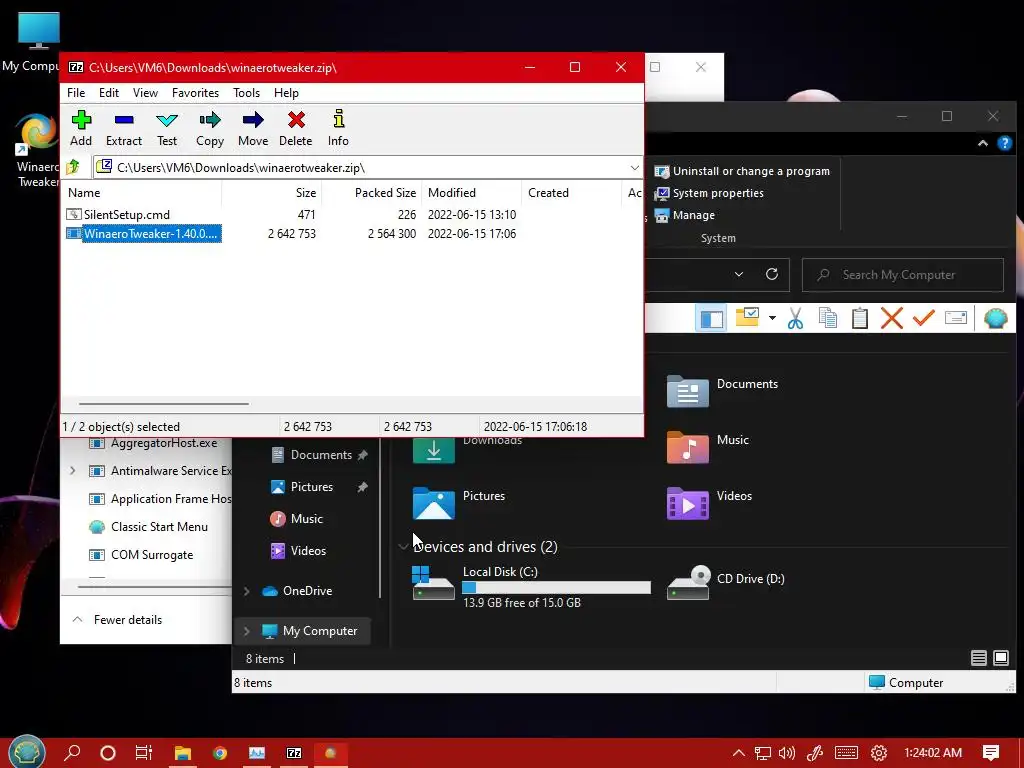1024x768 pixels.
Task: Click Uninstall or change a program
Action: (742, 171)
